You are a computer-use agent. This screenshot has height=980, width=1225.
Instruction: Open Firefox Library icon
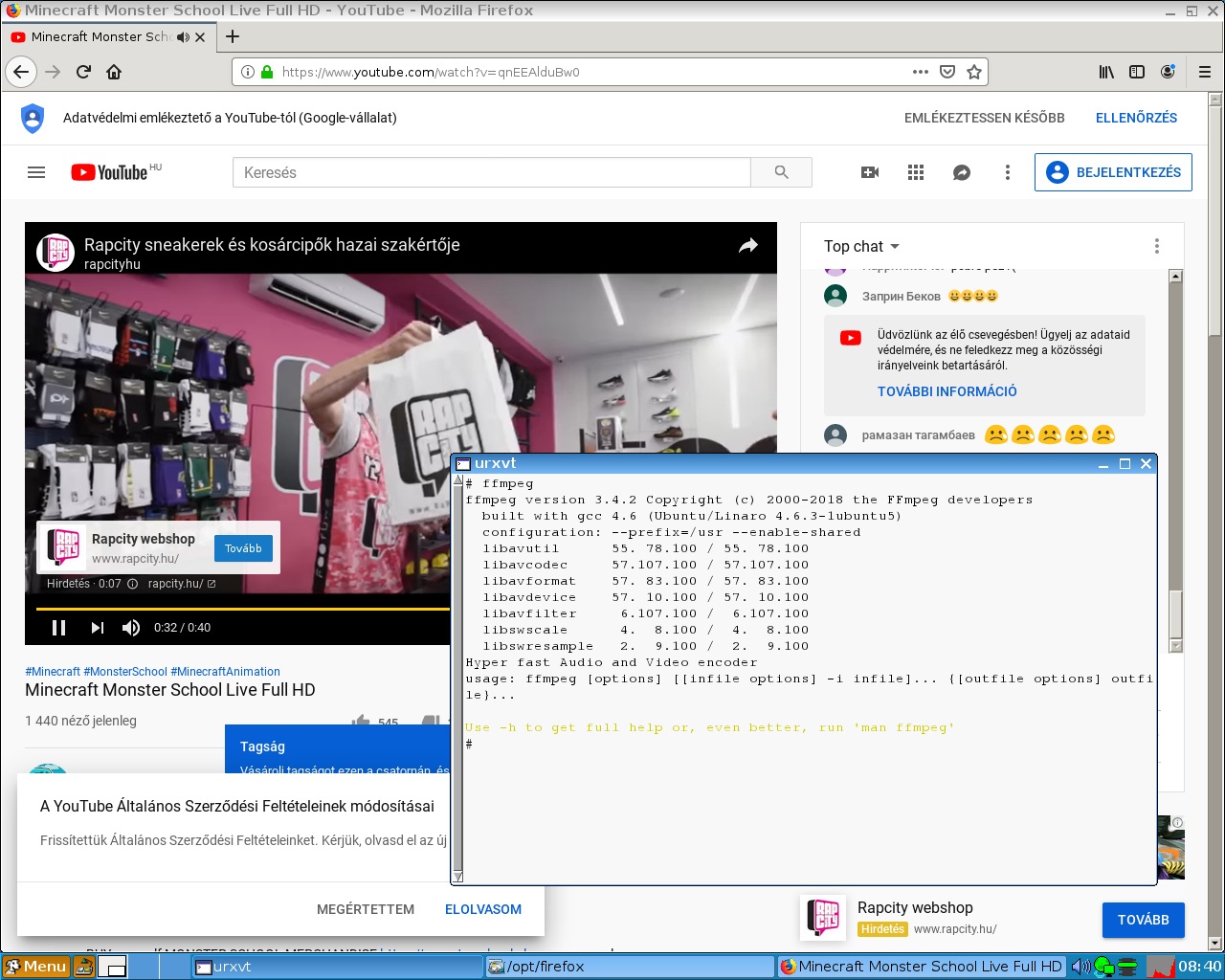1106,72
